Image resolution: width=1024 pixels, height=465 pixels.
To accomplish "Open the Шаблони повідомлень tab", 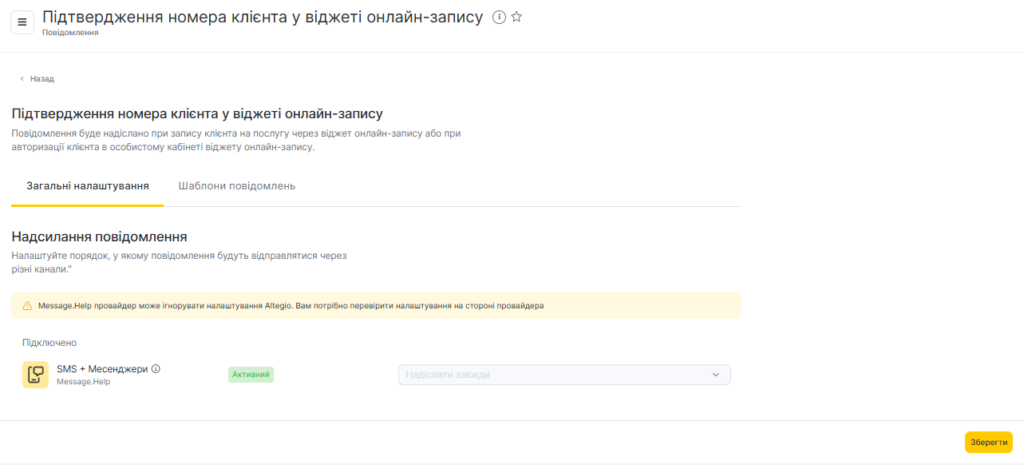I will (236, 186).
